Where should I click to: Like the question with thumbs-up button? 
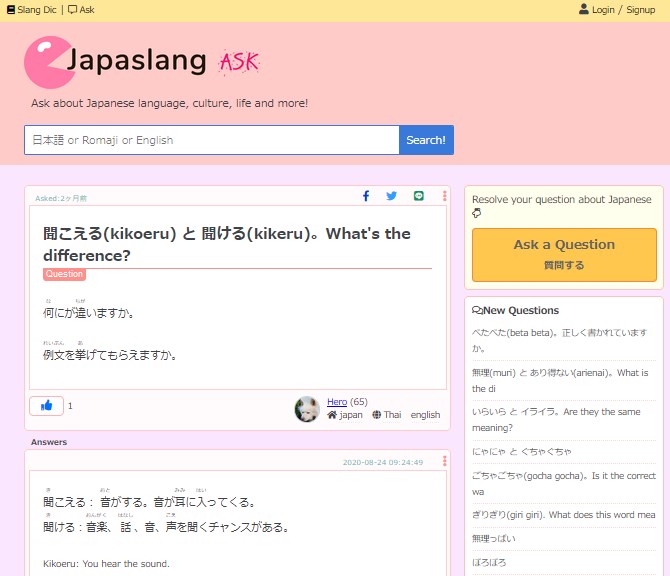pos(47,406)
